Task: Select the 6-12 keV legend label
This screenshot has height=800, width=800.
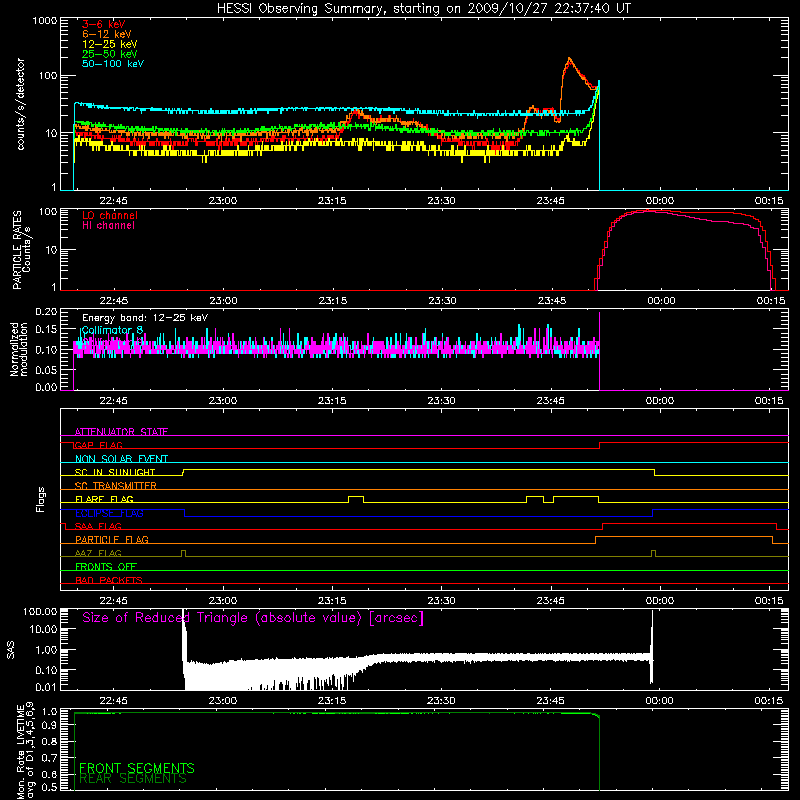Action: click(107, 34)
